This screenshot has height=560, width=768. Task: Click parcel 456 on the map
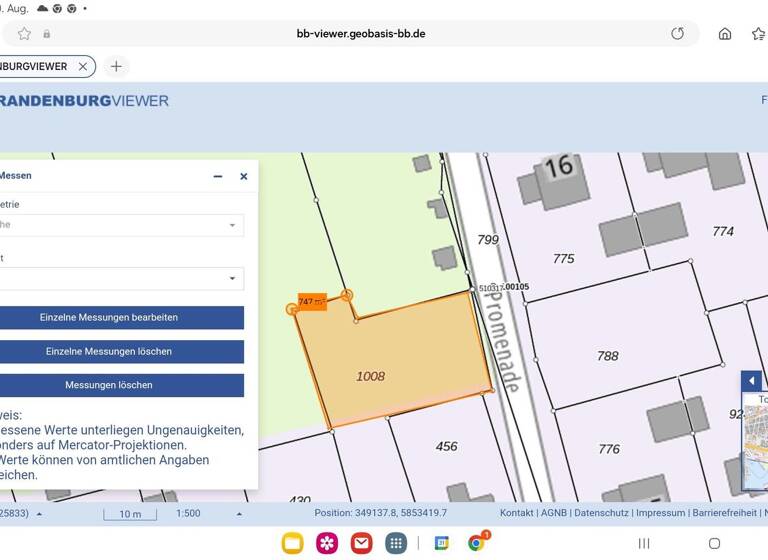(446, 446)
